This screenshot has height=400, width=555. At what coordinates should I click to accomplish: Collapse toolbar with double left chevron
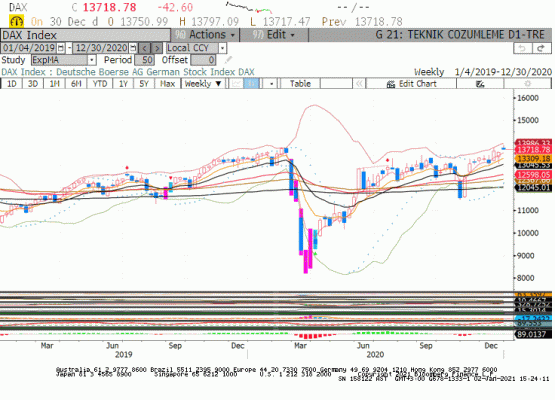point(359,84)
